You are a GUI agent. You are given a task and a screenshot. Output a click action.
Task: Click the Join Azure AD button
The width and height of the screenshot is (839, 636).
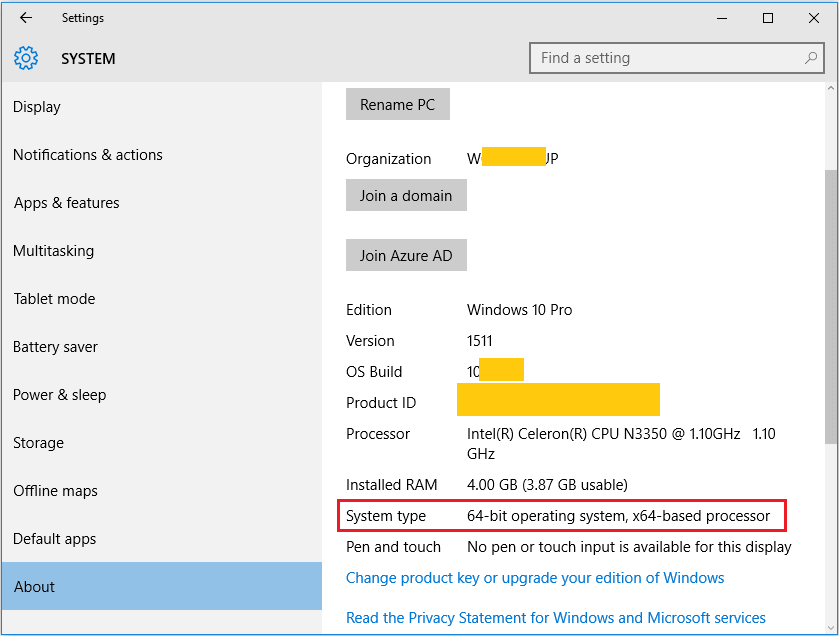[406, 255]
